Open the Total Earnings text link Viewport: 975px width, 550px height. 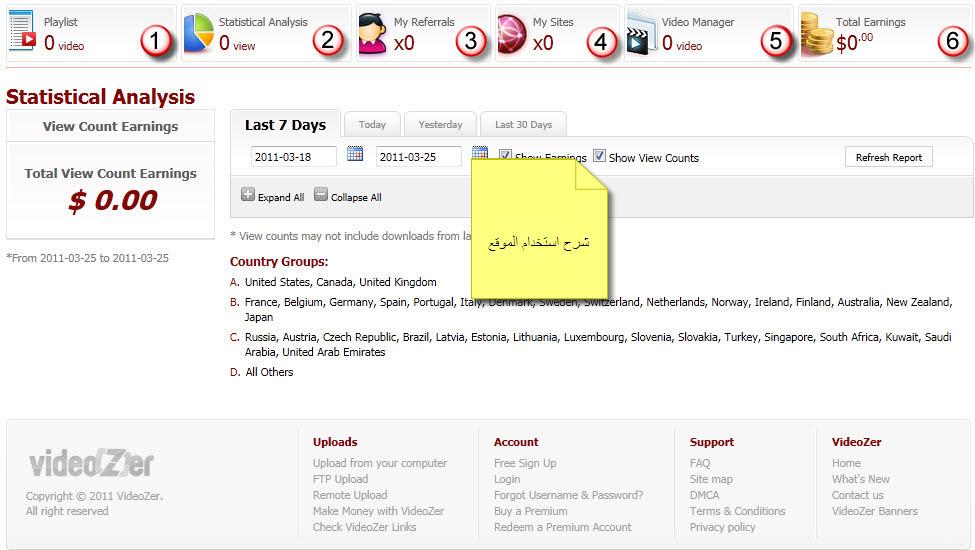[870, 22]
